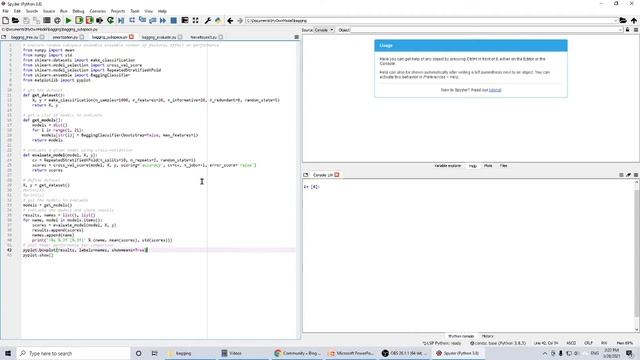Open the Help Source dropdown

[324, 30]
